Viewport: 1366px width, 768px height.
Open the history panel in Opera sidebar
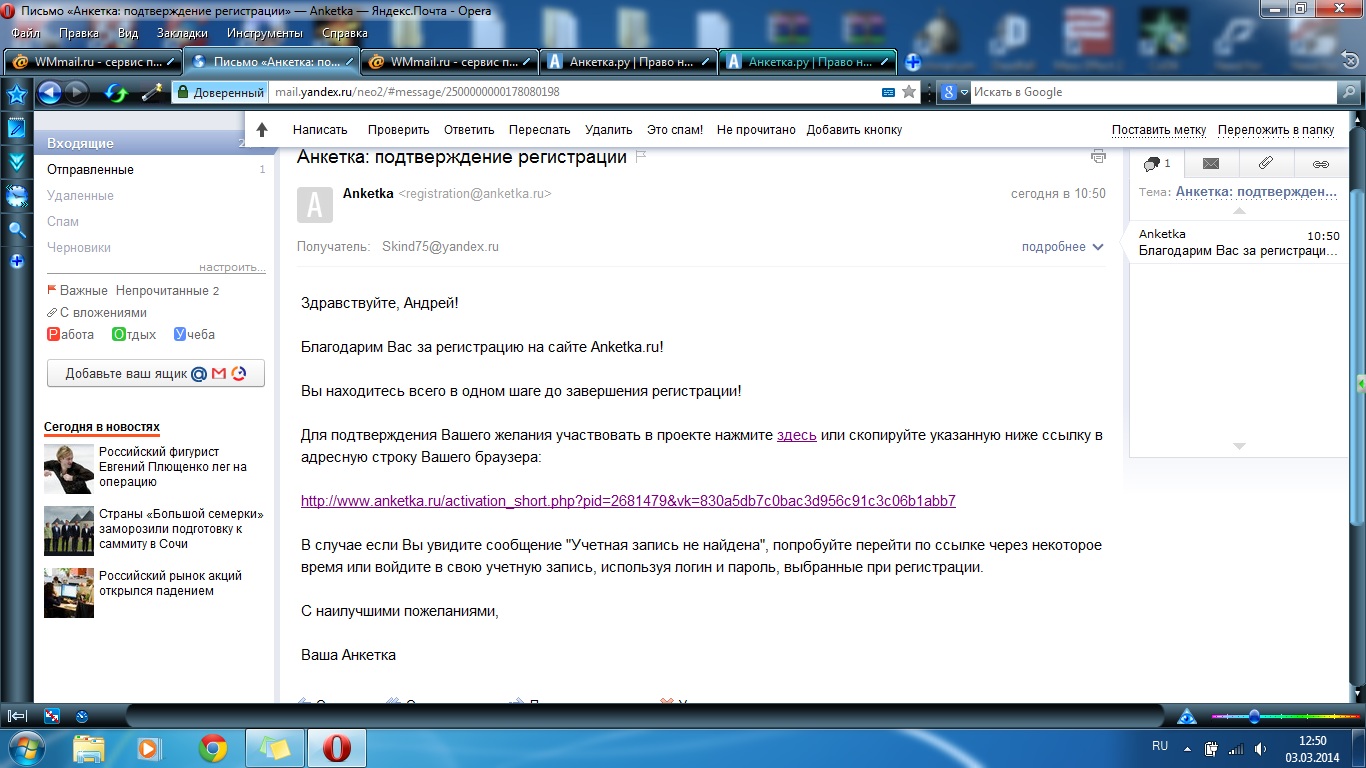click(16, 196)
